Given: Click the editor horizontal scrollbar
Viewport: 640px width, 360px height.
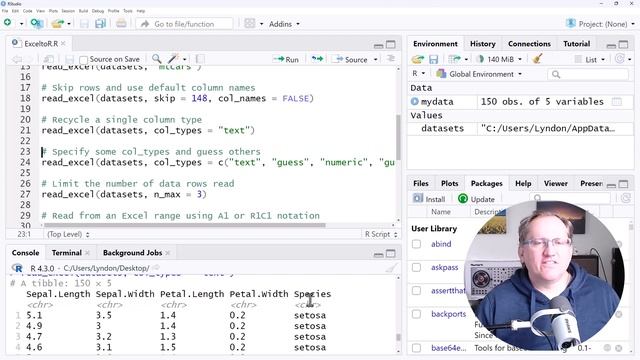Looking at the screenshot, I should click(x=184, y=225).
